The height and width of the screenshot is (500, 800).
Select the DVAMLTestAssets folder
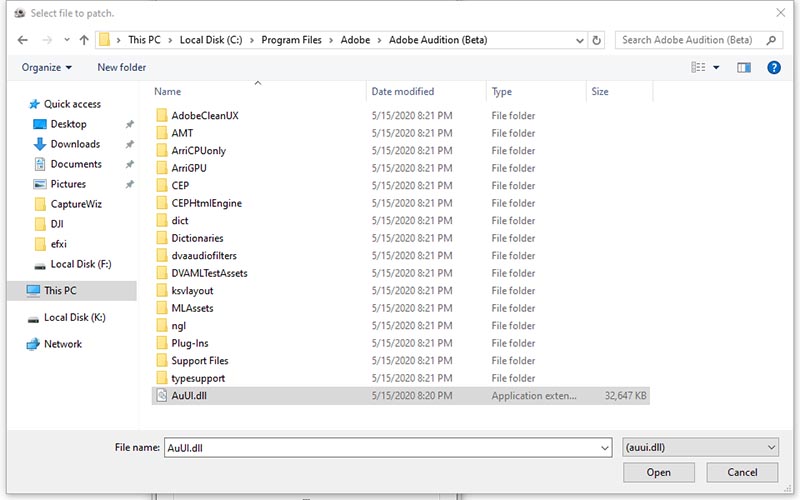[209, 273]
